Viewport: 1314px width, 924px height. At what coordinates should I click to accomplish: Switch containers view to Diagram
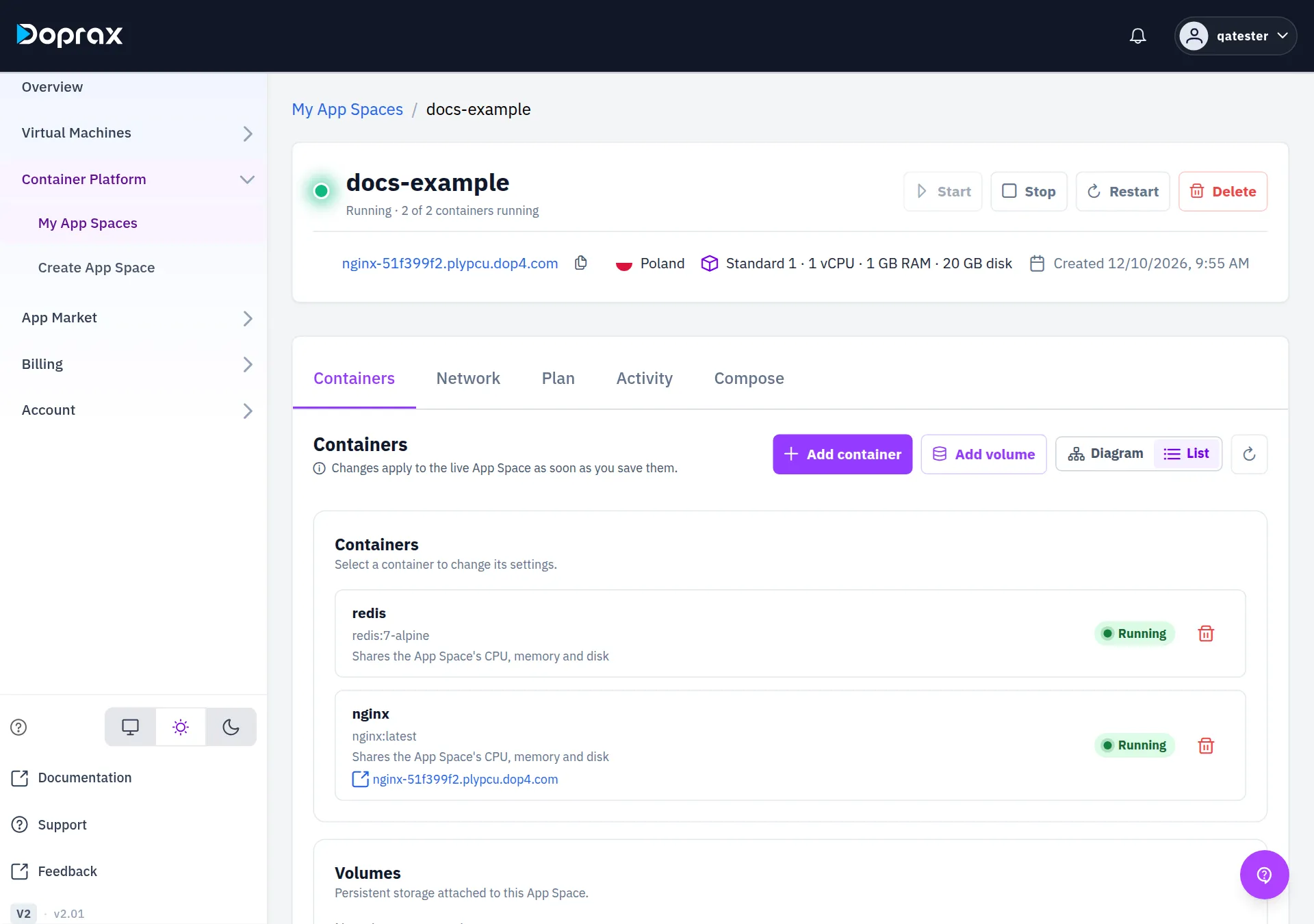tap(1105, 454)
